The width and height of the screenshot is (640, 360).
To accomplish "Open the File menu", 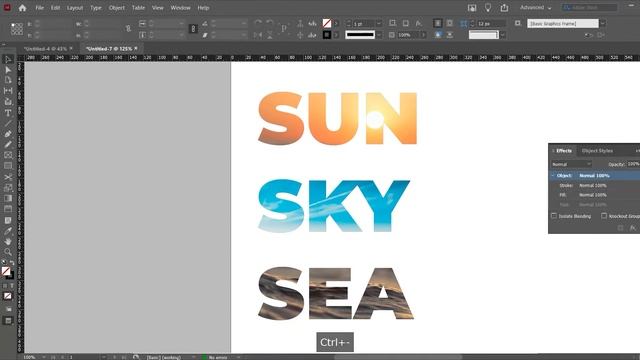I will pos(39,8).
